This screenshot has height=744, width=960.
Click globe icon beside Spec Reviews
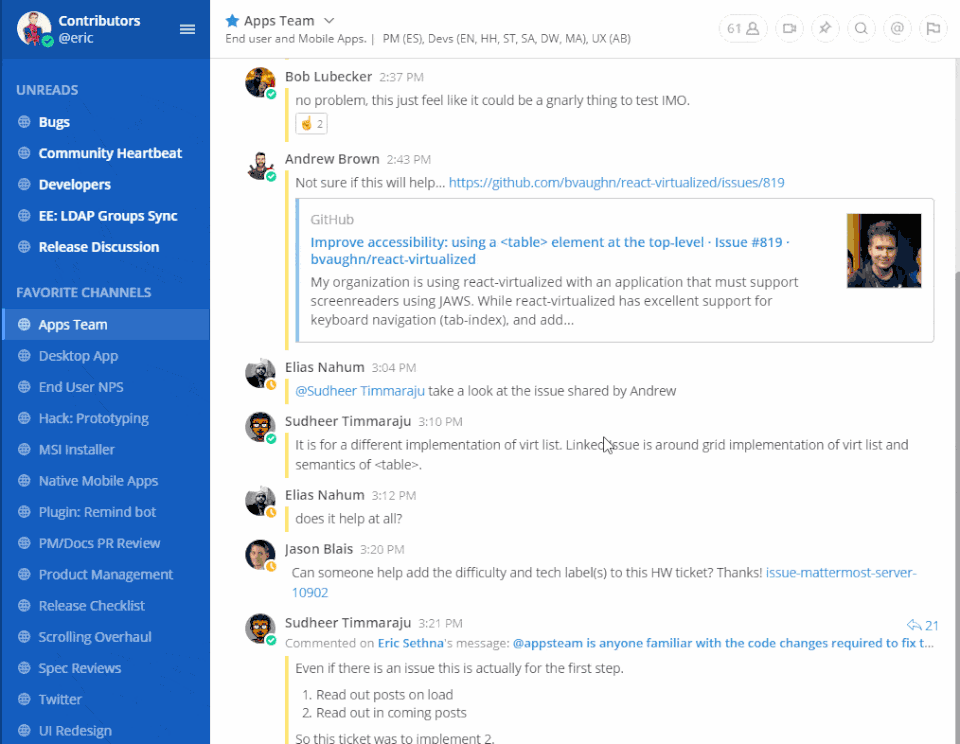[24, 667]
